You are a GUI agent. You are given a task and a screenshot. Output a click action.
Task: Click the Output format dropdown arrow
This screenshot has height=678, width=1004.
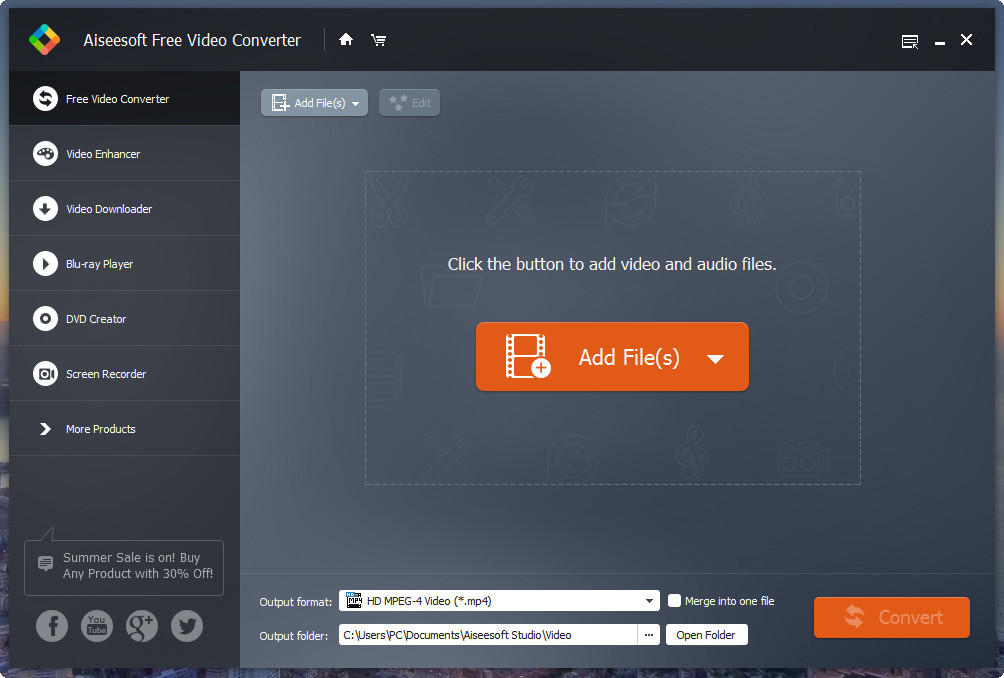pyautogui.click(x=649, y=601)
